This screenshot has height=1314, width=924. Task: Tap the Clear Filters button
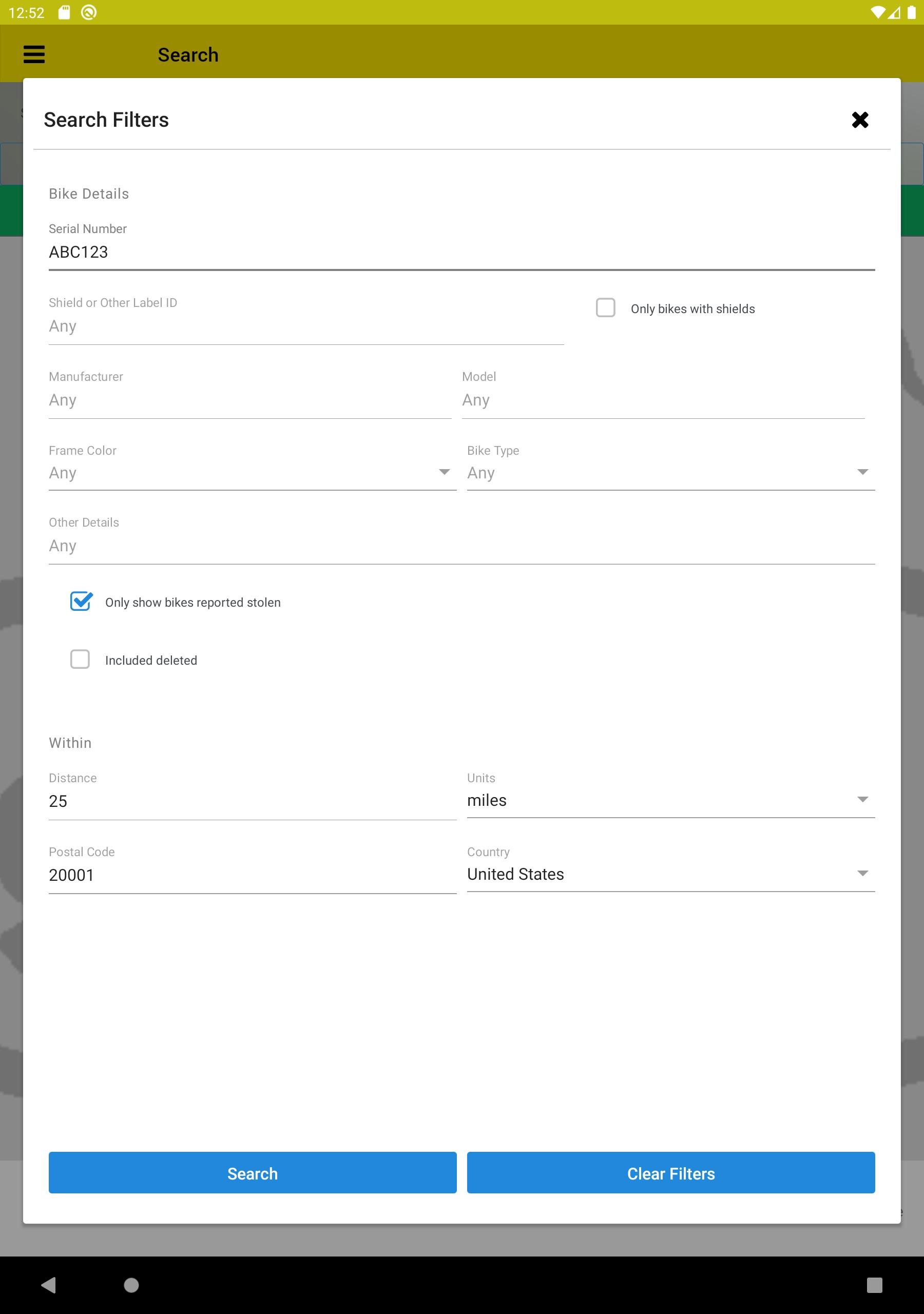pyautogui.click(x=671, y=1173)
